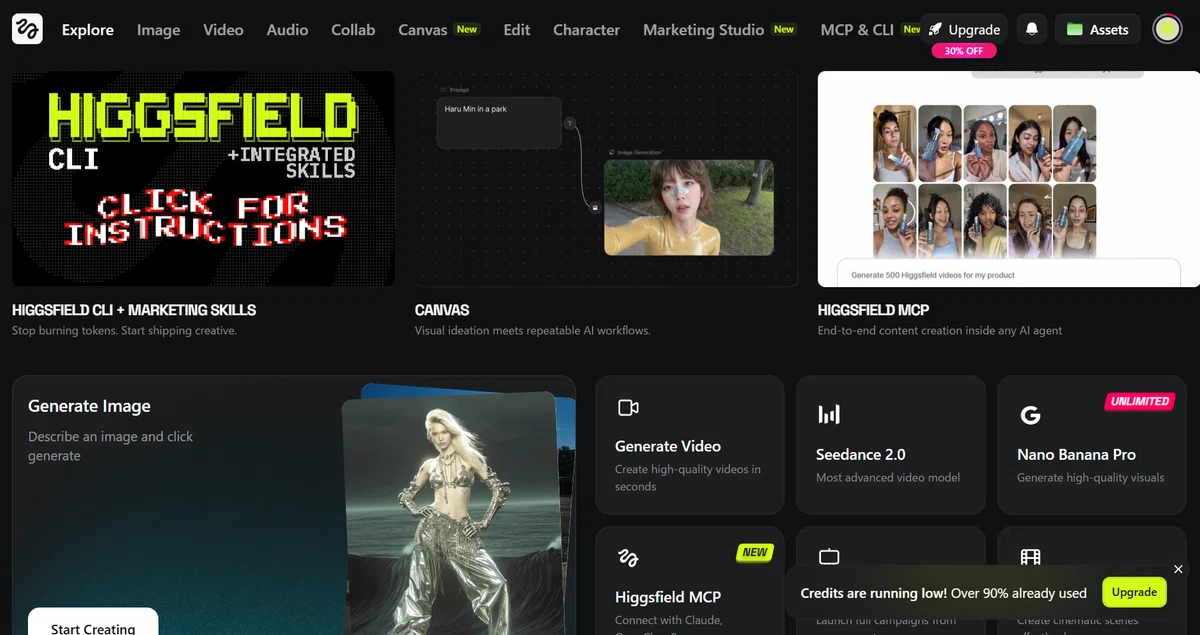Open the Seedance 2.0 card title
Viewport: 1200px width, 635px height.
[860, 454]
